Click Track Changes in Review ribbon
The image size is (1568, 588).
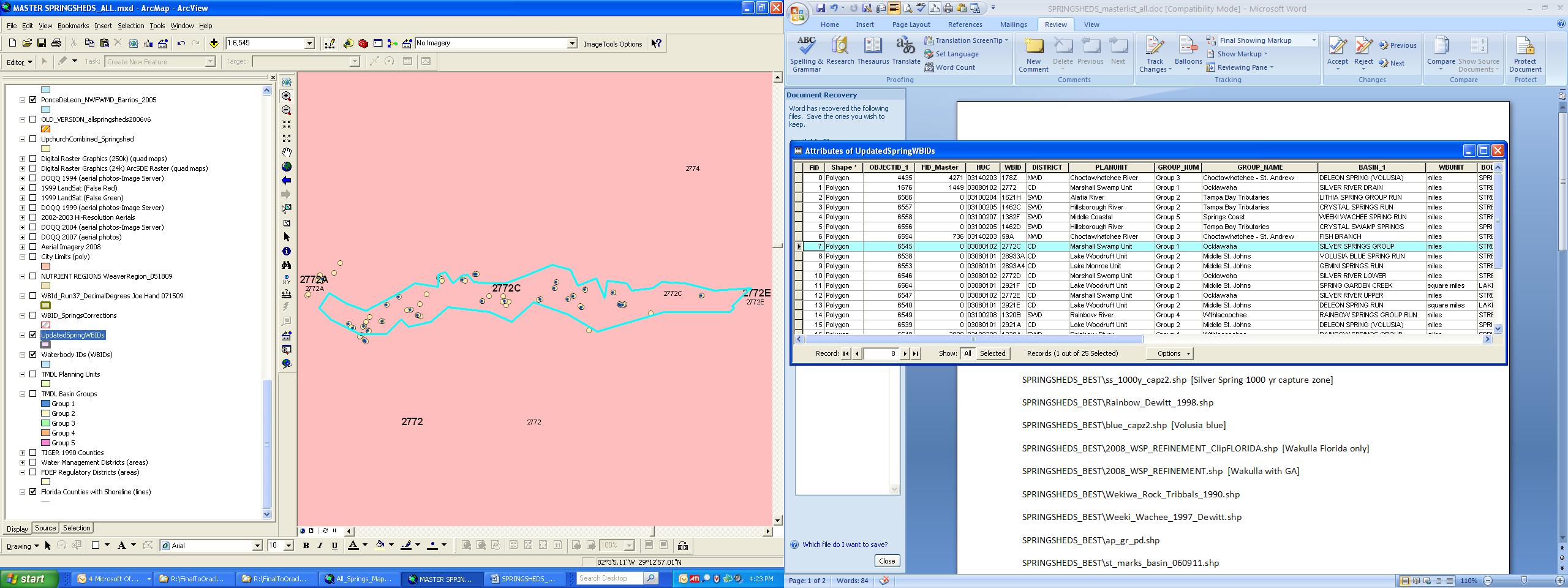[1155, 55]
